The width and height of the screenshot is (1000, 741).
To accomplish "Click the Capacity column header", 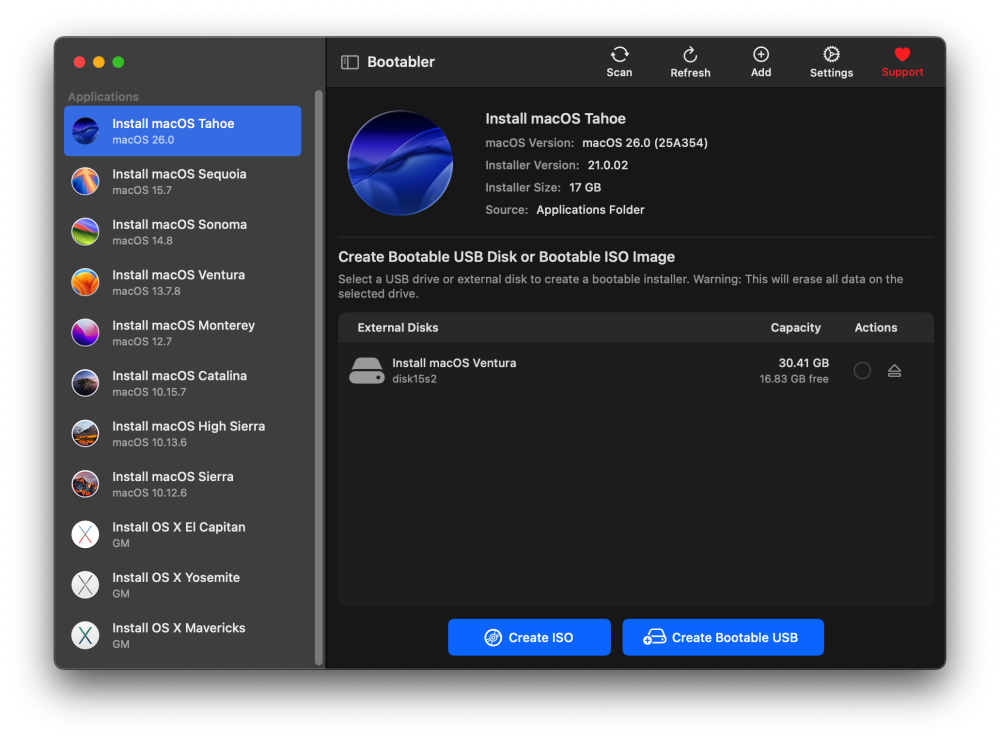I will (x=795, y=327).
